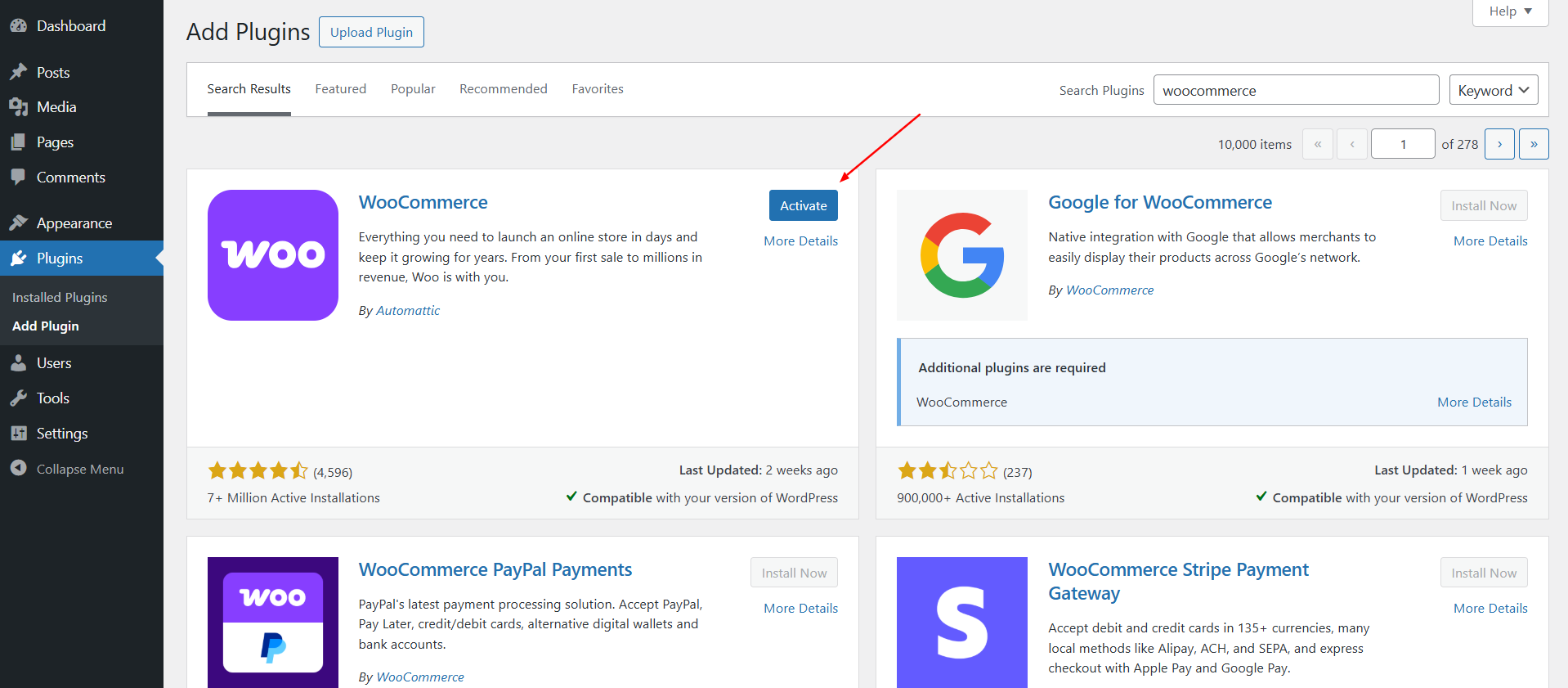
Task: Switch to the Search Results tab
Action: (249, 89)
